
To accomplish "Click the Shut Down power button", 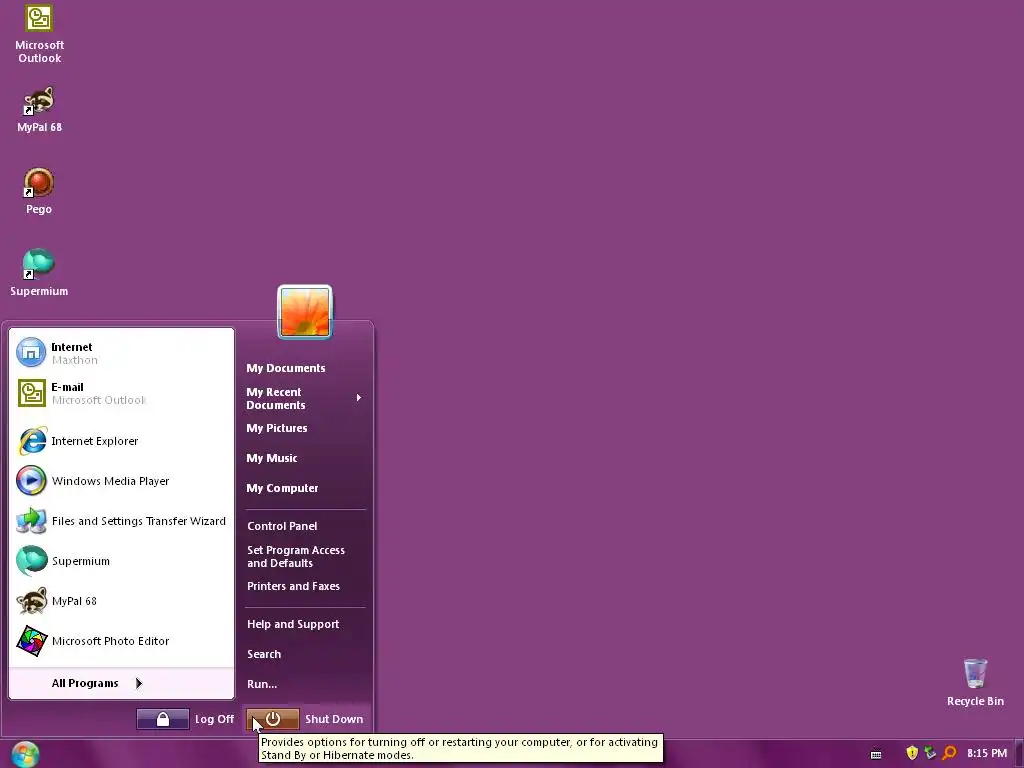I will (x=273, y=719).
